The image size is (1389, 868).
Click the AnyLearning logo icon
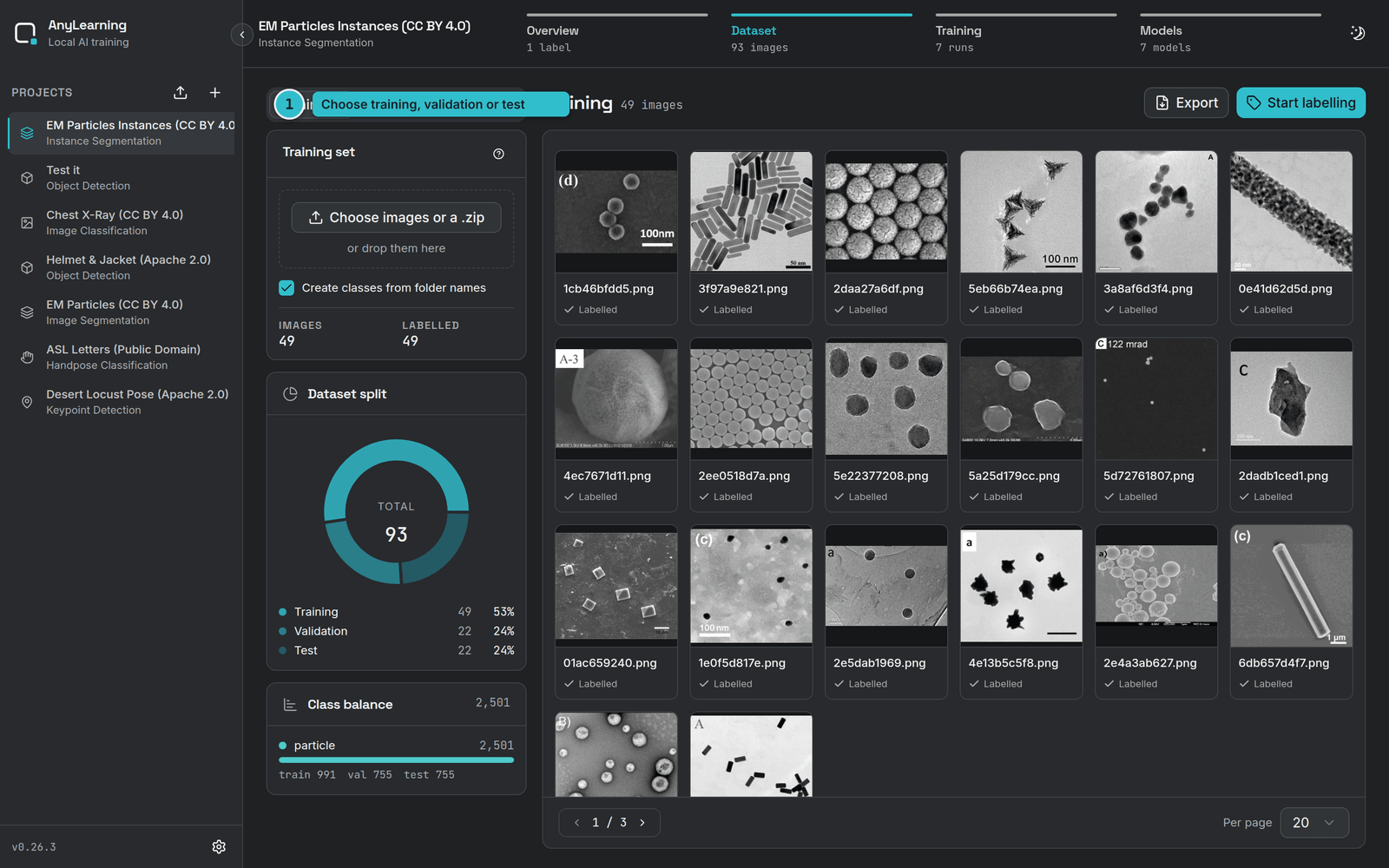pyautogui.click(x=25, y=34)
